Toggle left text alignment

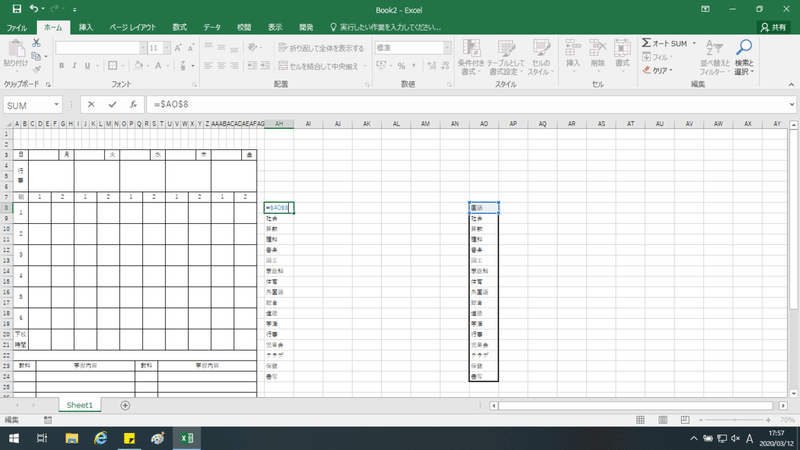tap(208, 65)
